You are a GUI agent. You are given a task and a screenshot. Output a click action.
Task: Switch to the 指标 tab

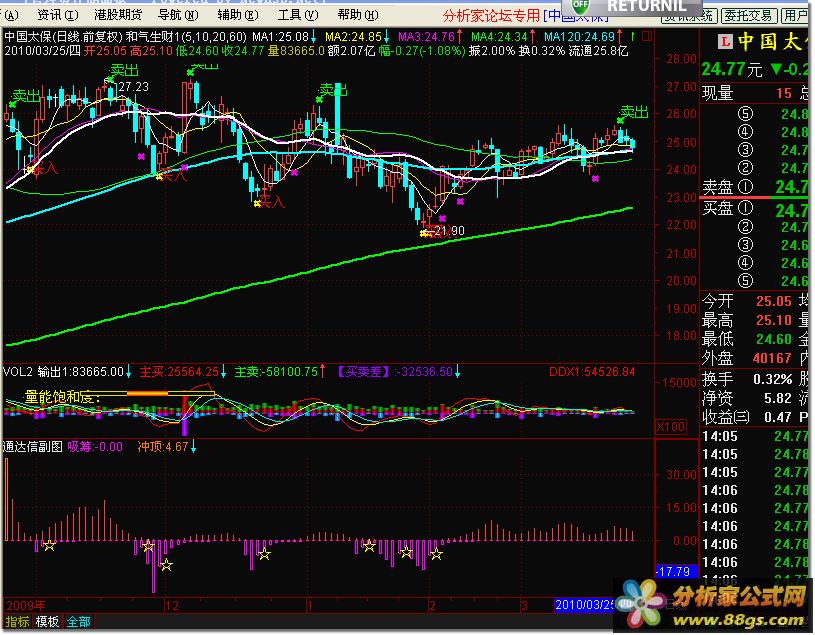[17, 621]
